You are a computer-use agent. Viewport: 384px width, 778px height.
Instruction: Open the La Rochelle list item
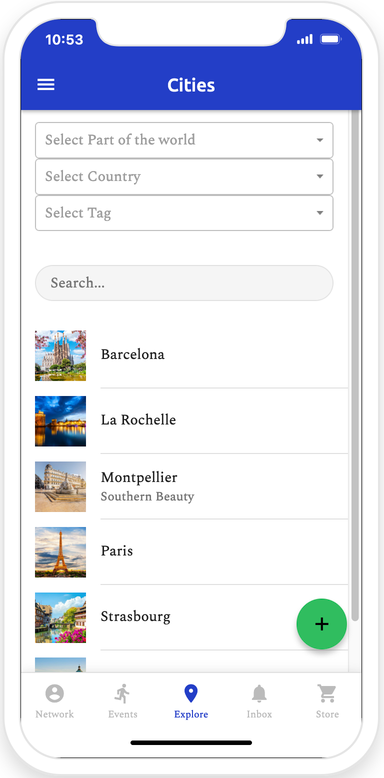click(191, 421)
